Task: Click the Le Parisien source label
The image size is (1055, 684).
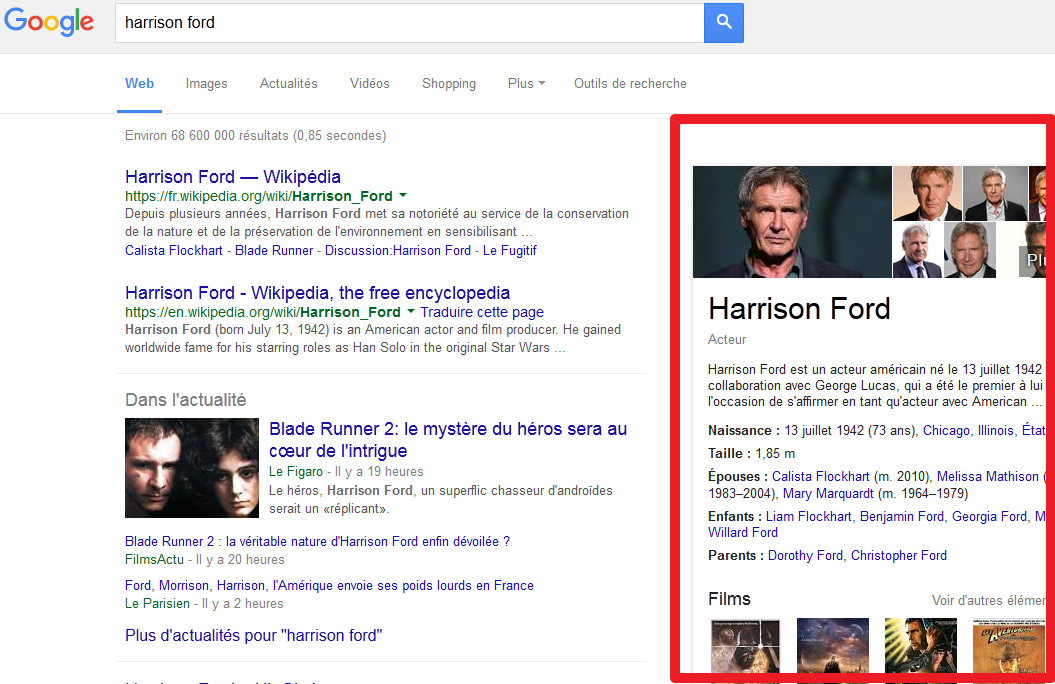Action: [x=157, y=603]
